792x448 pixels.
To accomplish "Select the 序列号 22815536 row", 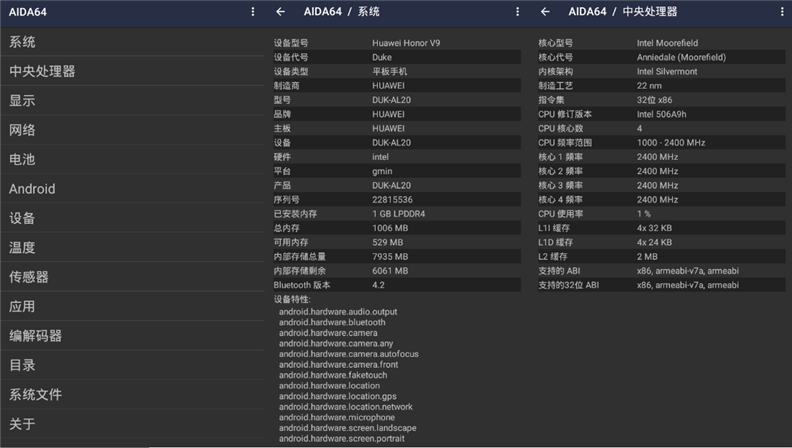I will [x=397, y=200].
